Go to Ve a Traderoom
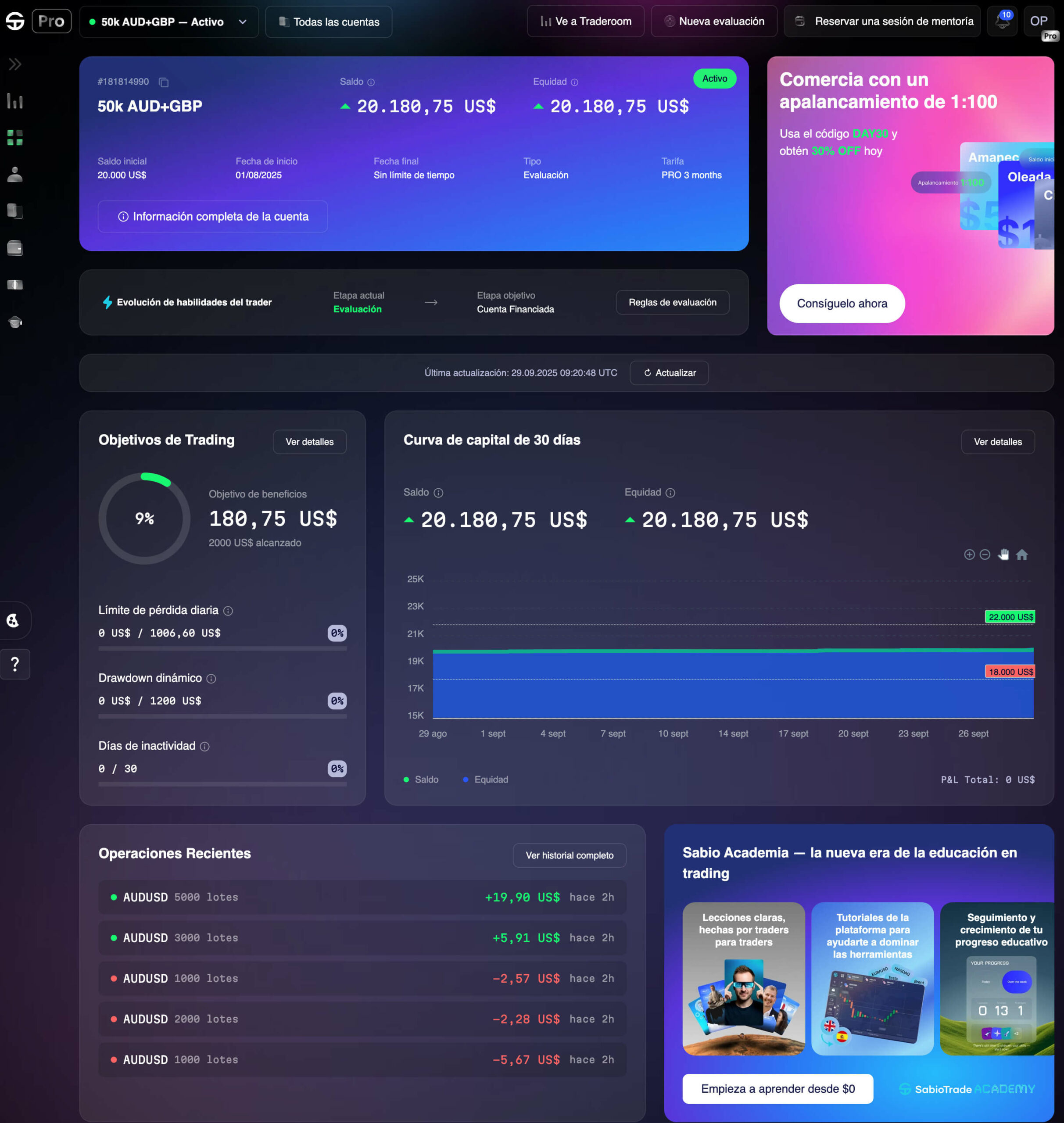1064x1123 pixels. [x=585, y=21]
